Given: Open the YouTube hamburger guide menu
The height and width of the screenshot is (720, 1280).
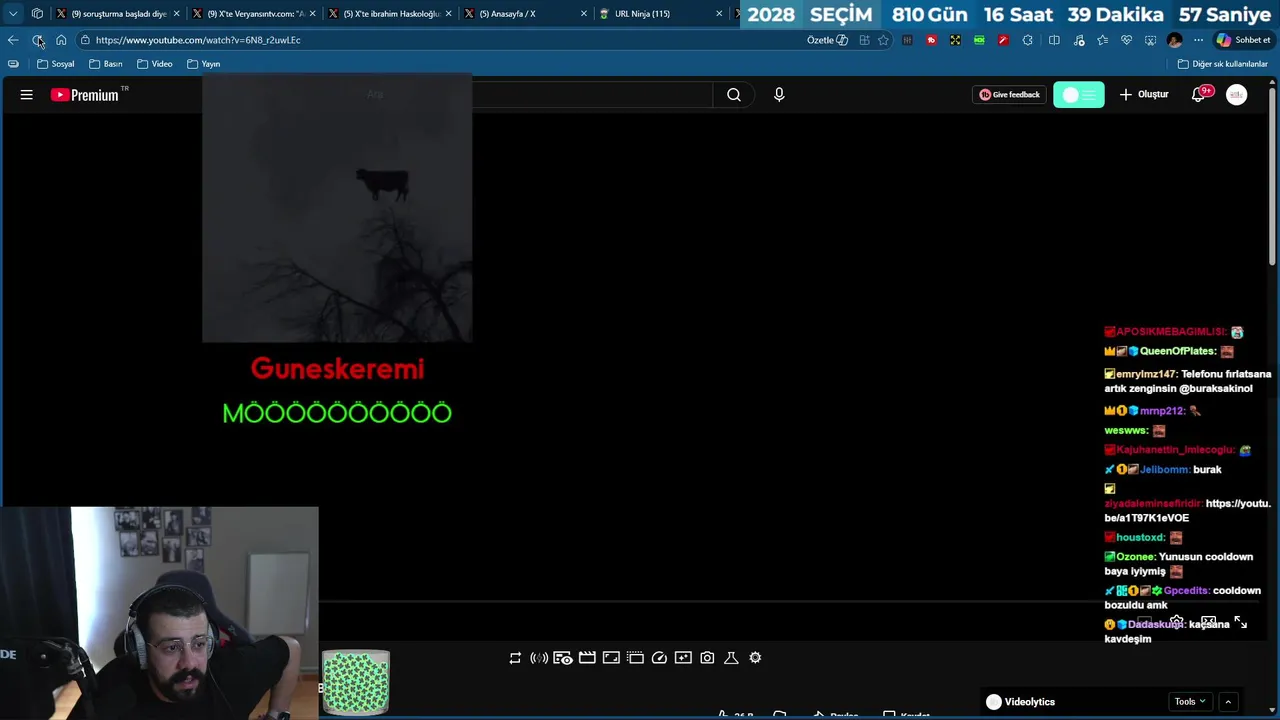Looking at the screenshot, I should pos(27,95).
